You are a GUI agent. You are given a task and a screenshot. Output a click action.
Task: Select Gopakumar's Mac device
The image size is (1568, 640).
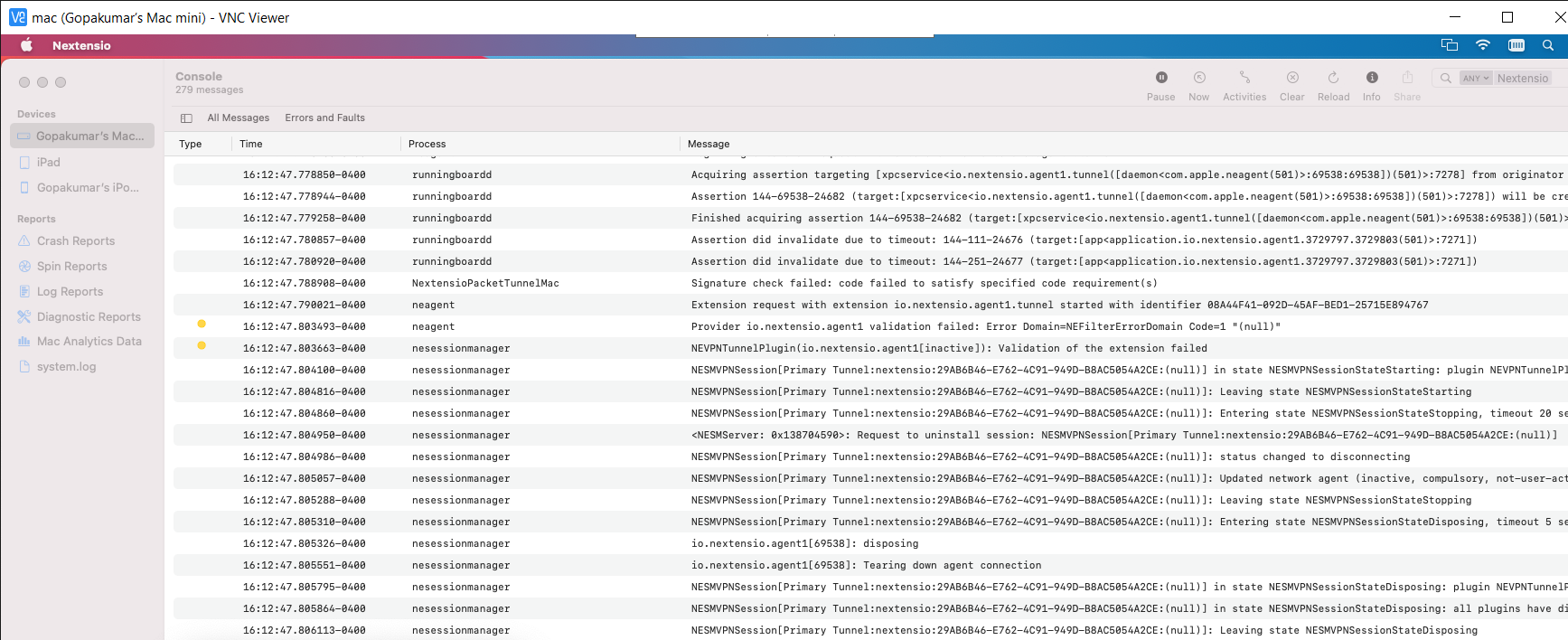click(82, 136)
